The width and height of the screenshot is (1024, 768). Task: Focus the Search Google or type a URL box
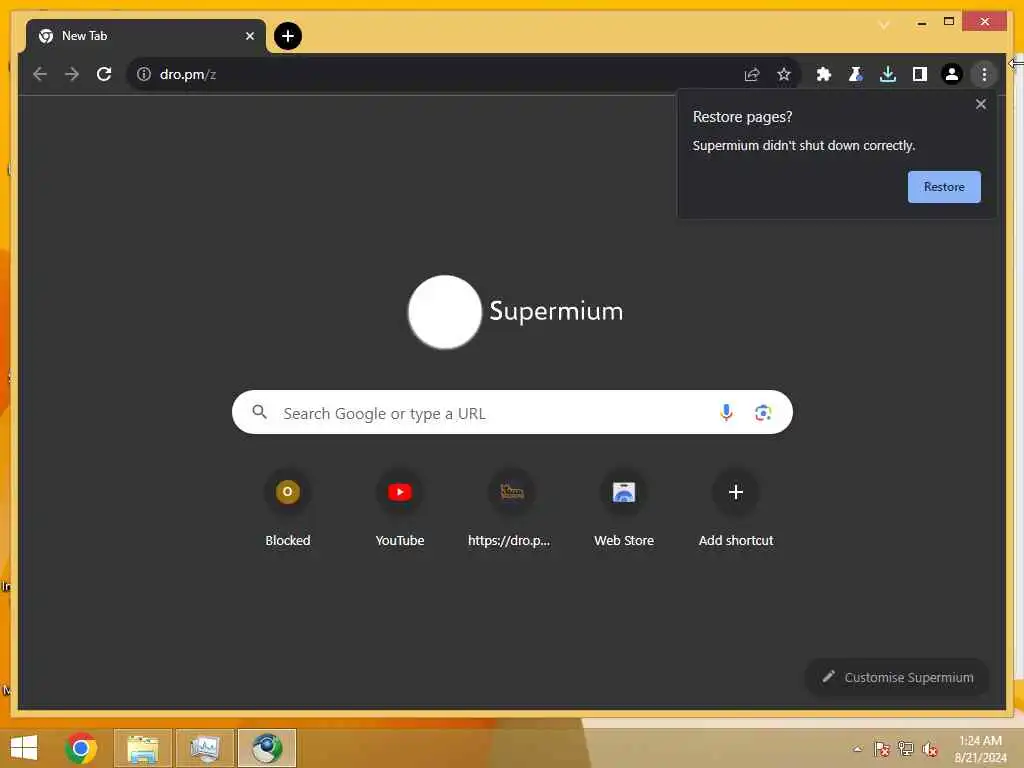tap(512, 412)
